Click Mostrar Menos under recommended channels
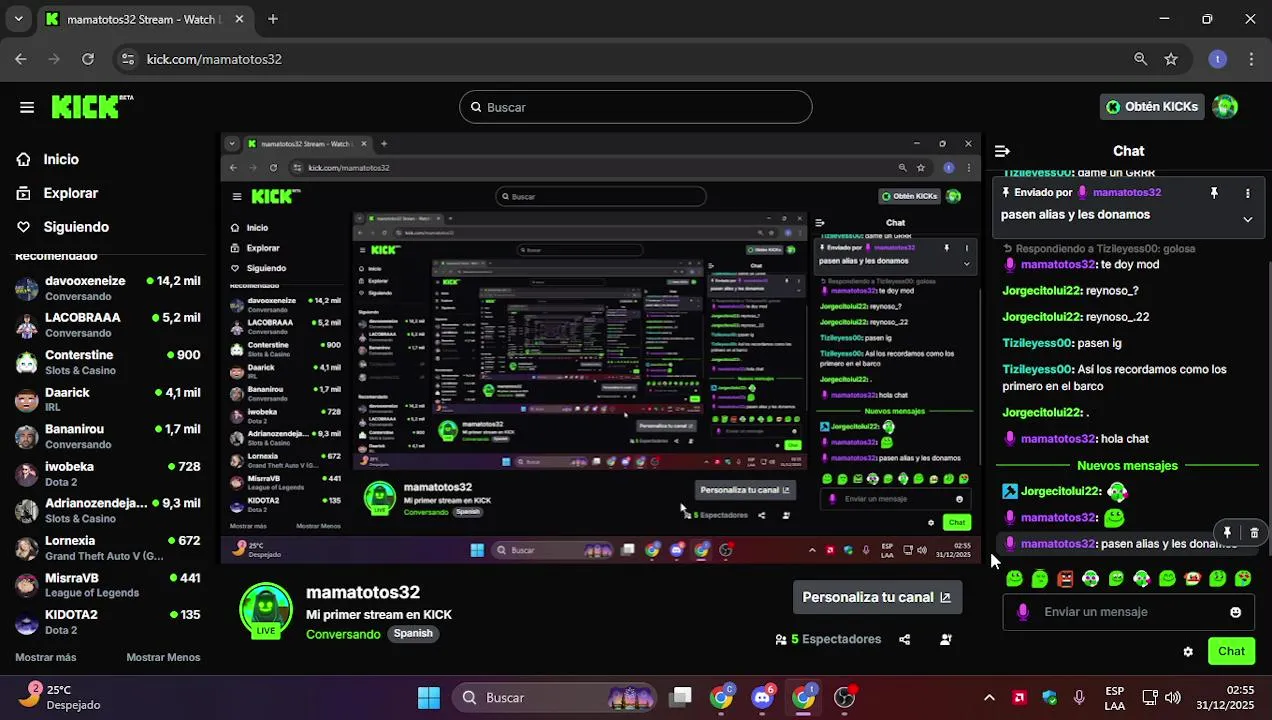Screen dimensions: 1272x720 pyautogui.click(x=163, y=657)
